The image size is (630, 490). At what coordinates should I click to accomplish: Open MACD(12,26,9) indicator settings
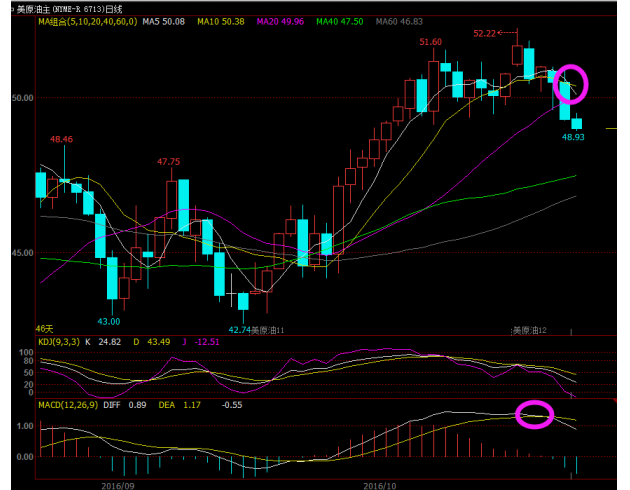click(x=68, y=405)
